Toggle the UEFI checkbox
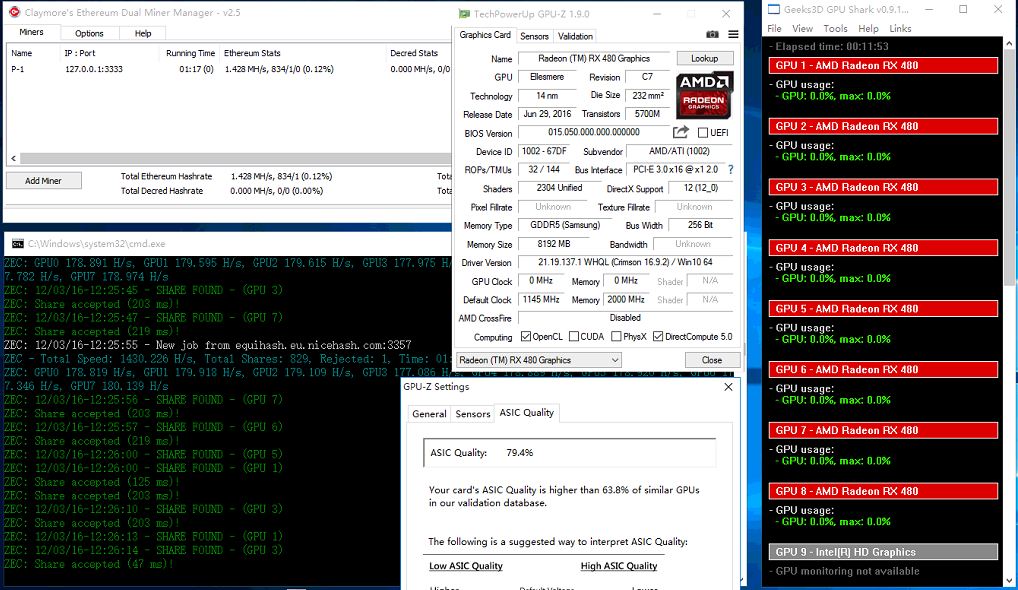 tap(703, 133)
